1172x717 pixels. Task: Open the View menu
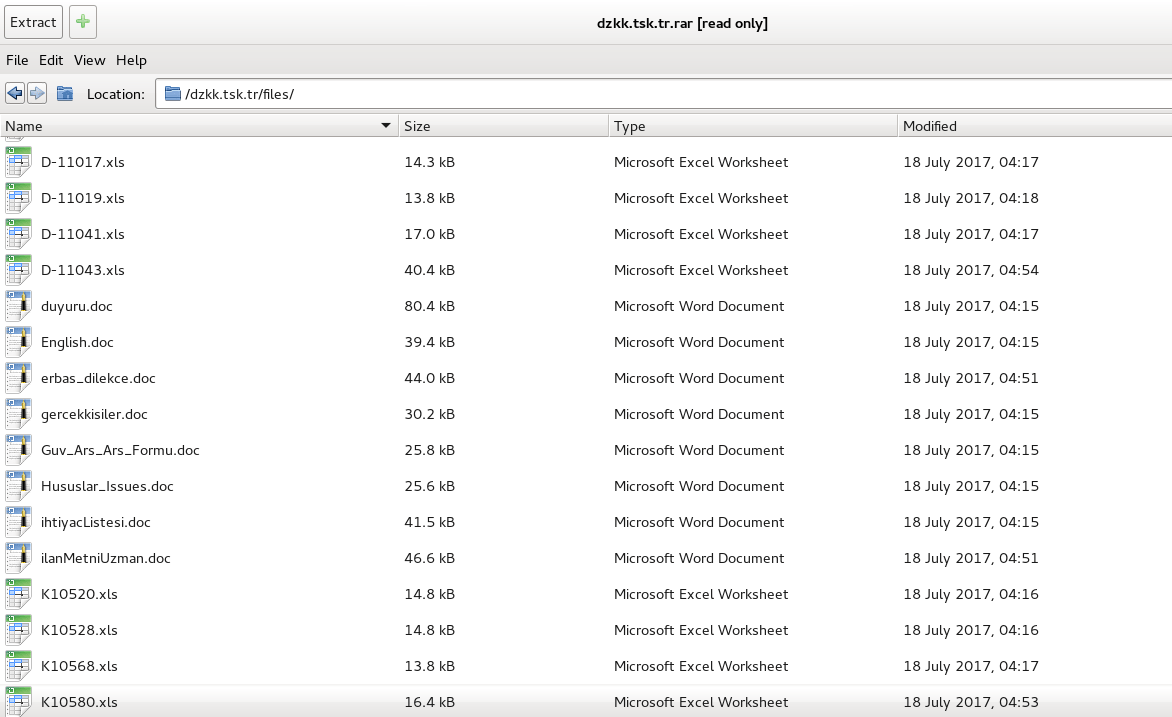pos(89,60)
